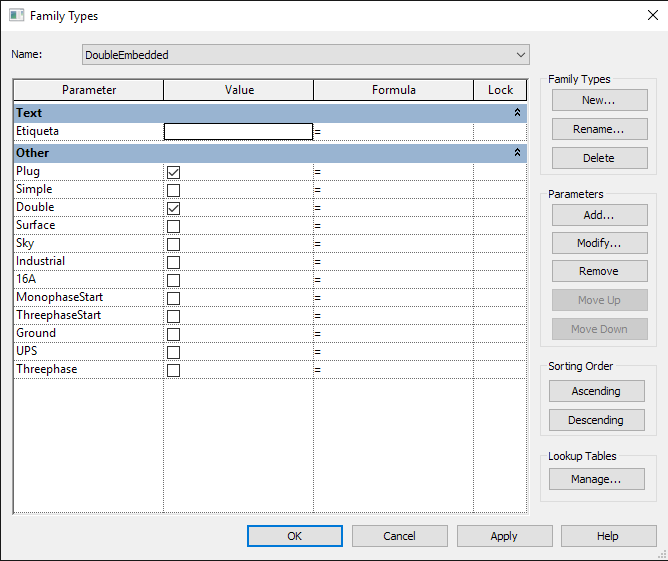Select the Simple parameter name
The width and height of the screenshot is (668, 561).
point(34,189)
